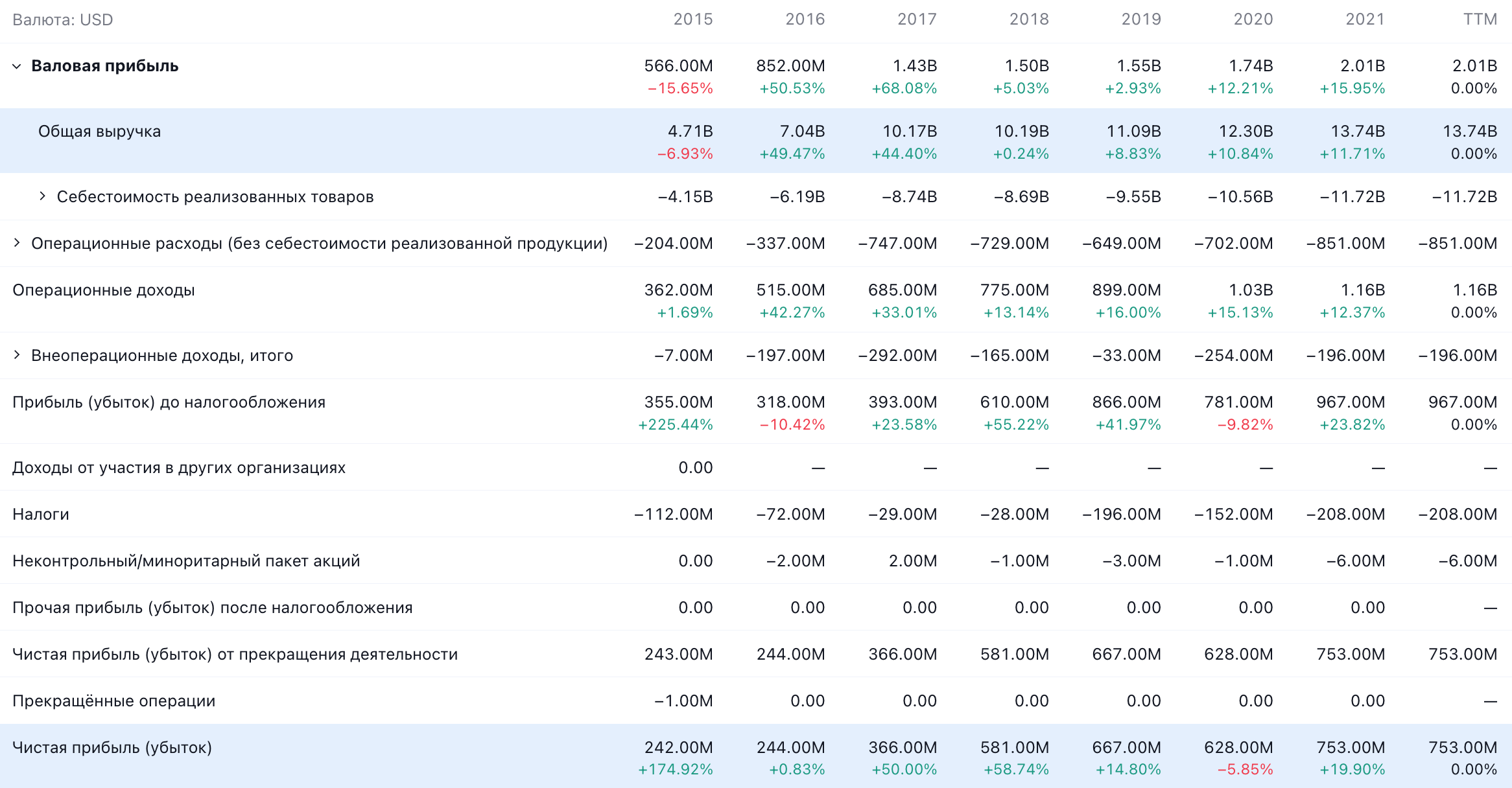The height and width of the screenshot is (788, 1512).
Task: Expand Внеоперационные доходы, итого chevron
Action: click(17, 355)
